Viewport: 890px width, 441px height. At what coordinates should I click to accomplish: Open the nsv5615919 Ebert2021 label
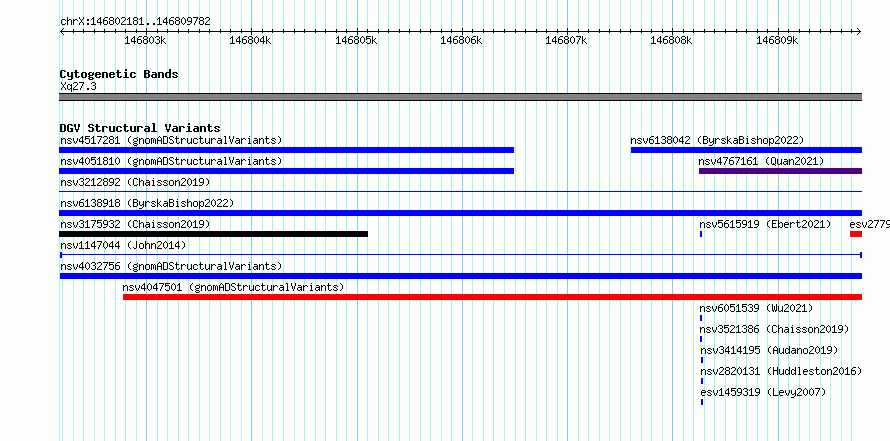pos(765,224)
